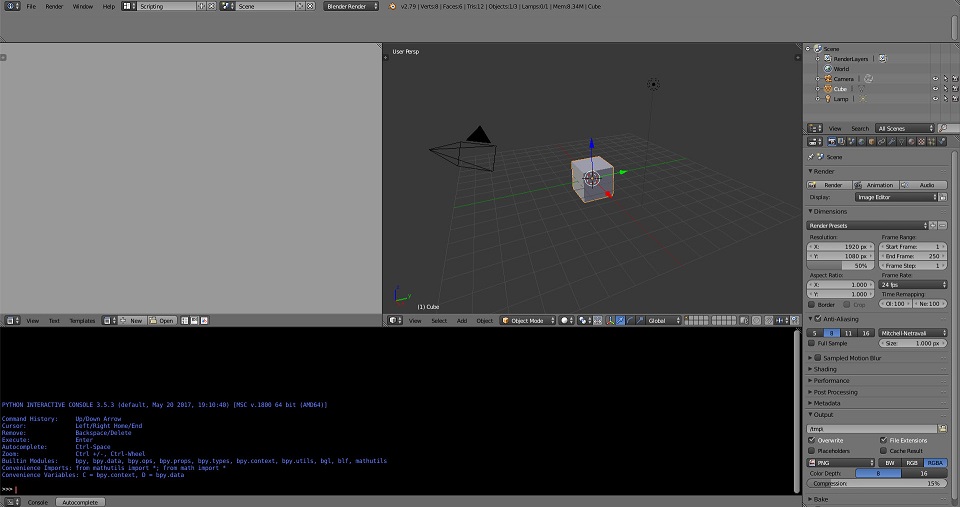Open the World properties tab icon
960x507 pixels.
tap(861, 141)
